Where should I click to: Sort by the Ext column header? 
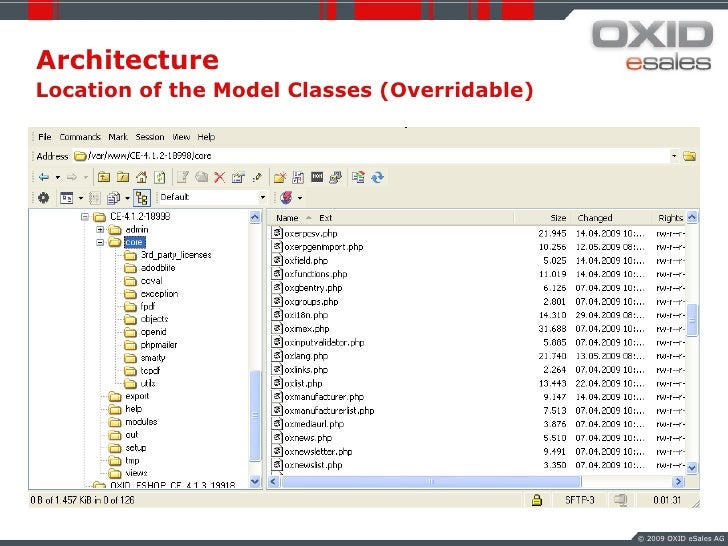[x=325, y=218]
